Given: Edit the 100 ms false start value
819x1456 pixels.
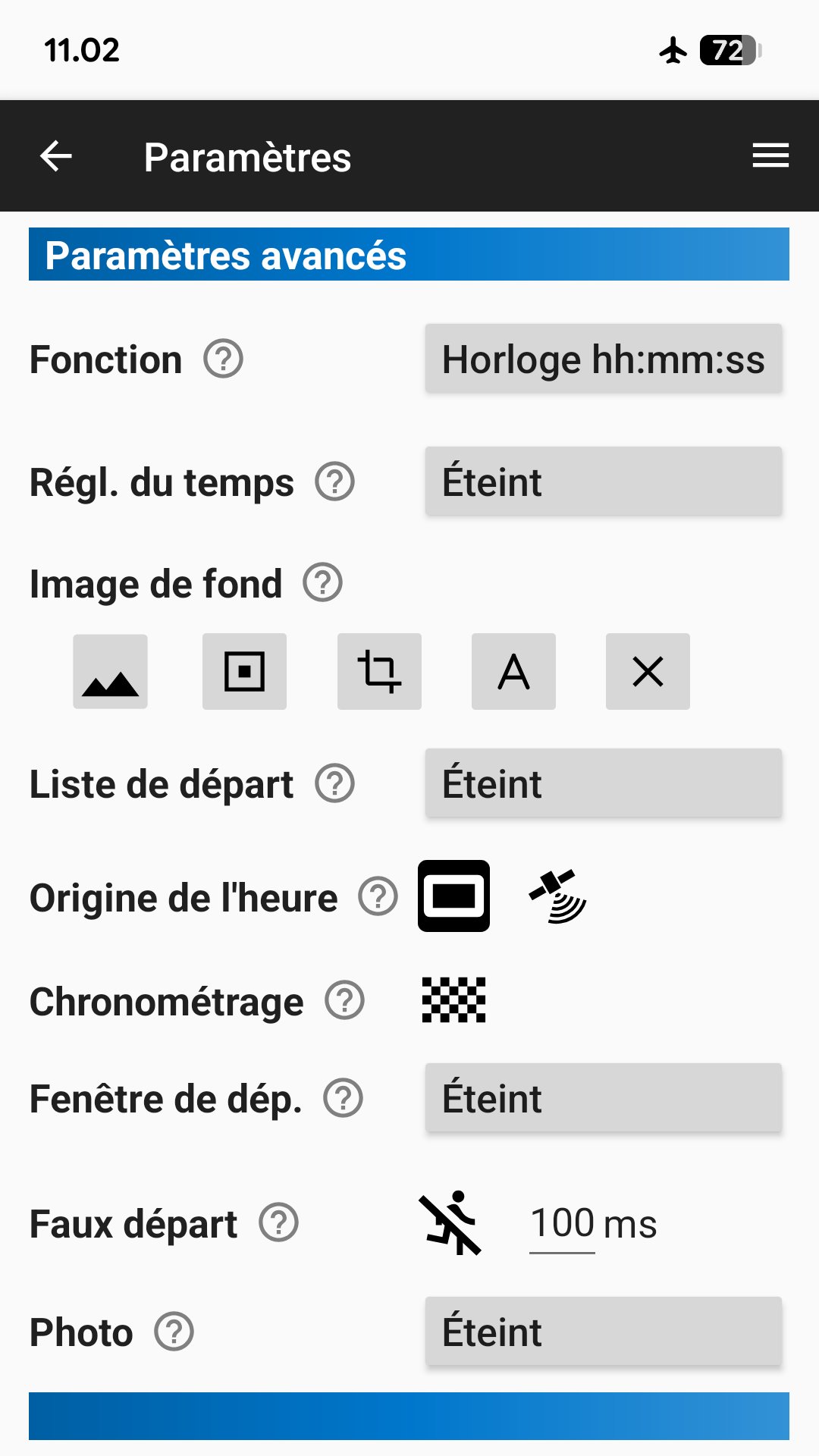Looking at the screenshot, I should (563, 1223).
